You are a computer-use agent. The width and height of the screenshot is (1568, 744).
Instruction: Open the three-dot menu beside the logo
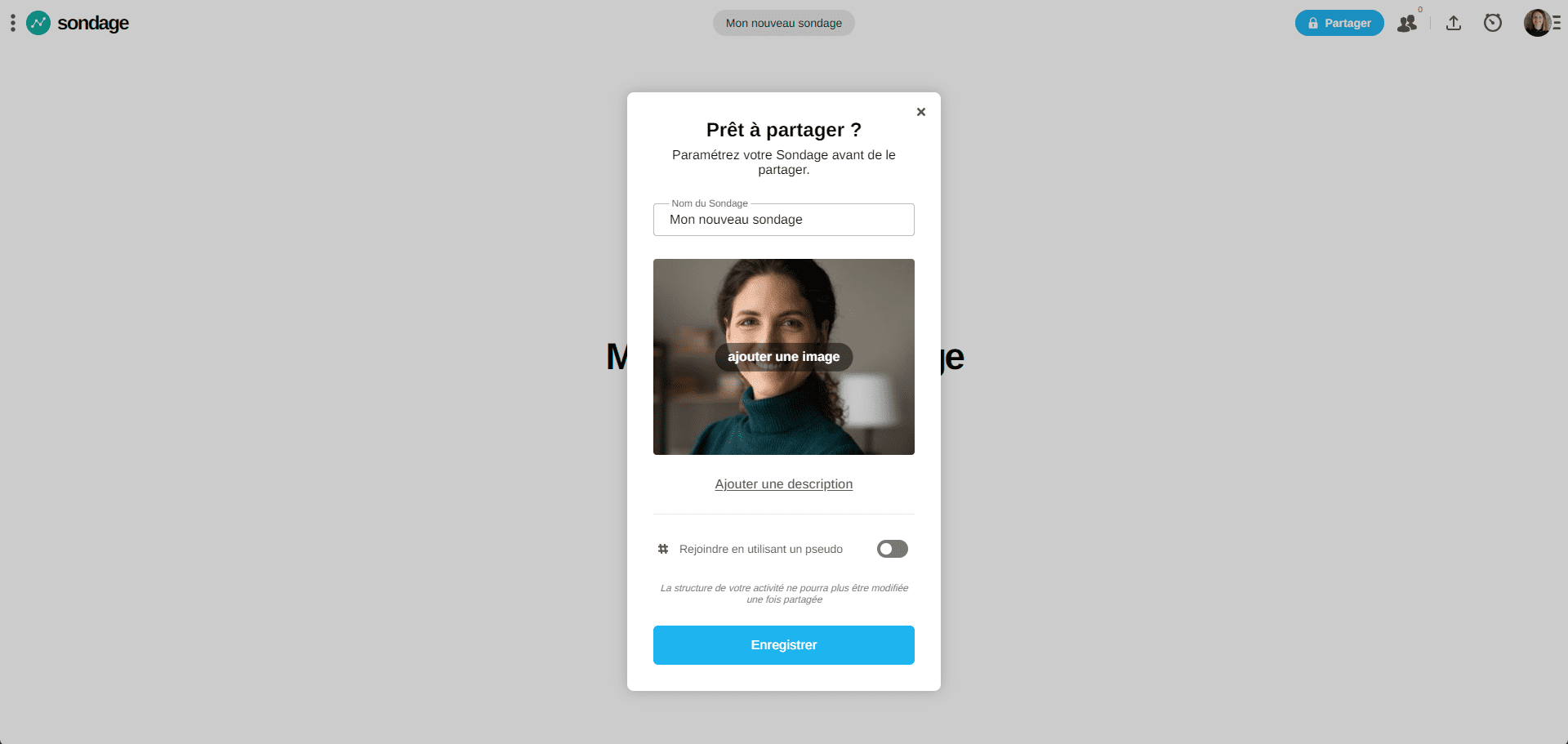12,23
